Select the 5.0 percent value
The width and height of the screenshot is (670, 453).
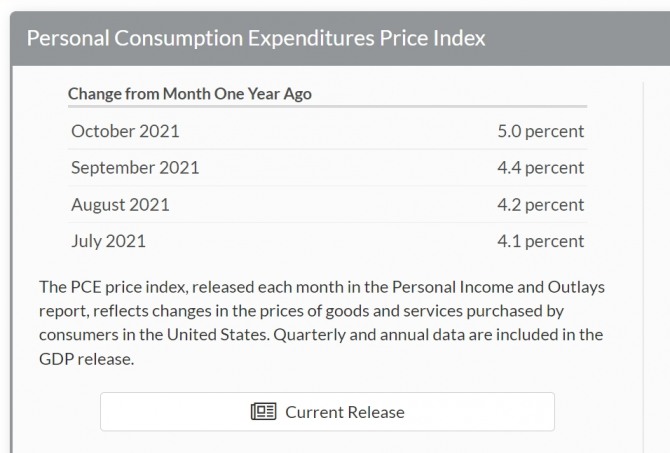click(540, 131)
